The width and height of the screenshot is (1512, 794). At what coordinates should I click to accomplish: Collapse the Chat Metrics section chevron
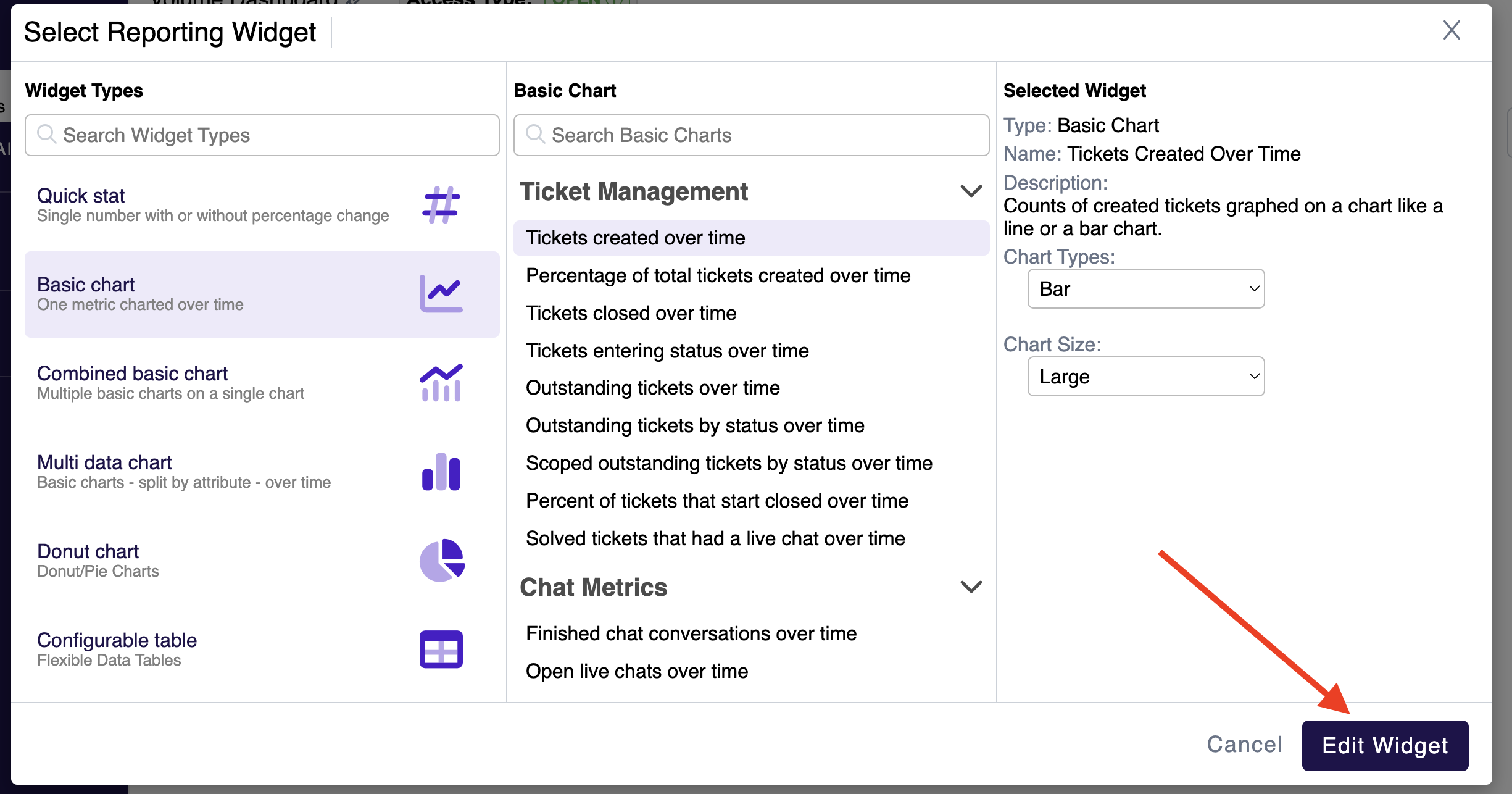point(971,587)
